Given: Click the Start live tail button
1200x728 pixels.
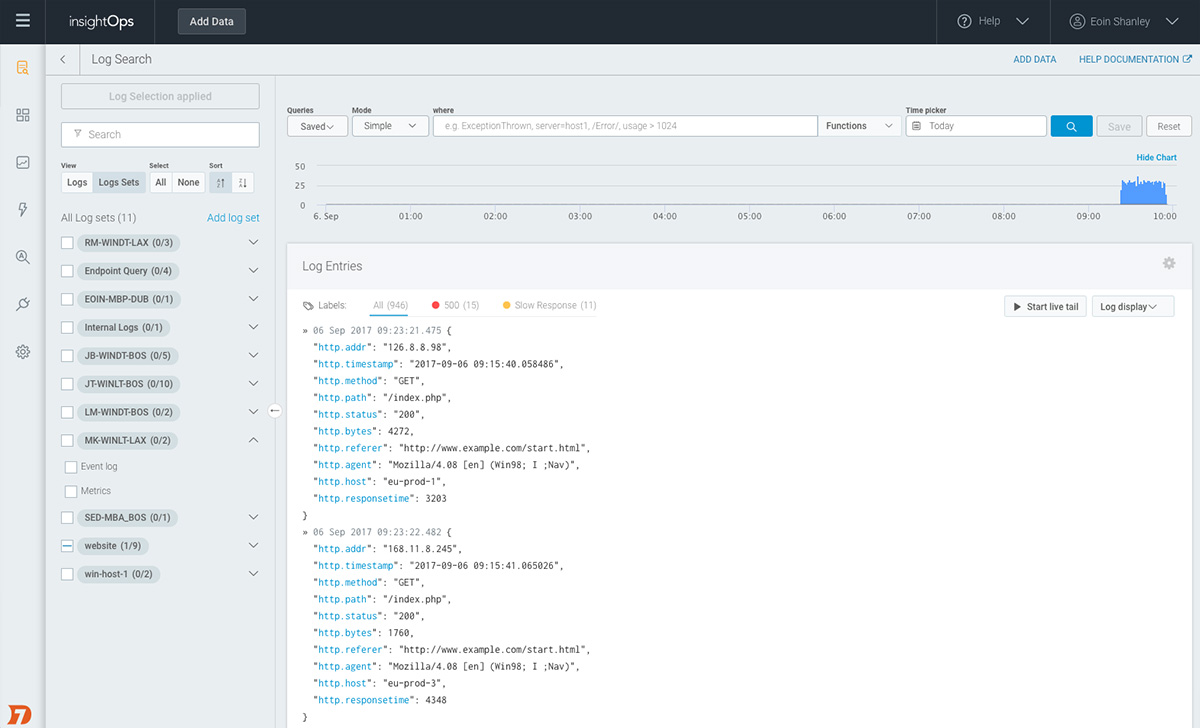Looking at the screenshot, I should pos(1044,307).
